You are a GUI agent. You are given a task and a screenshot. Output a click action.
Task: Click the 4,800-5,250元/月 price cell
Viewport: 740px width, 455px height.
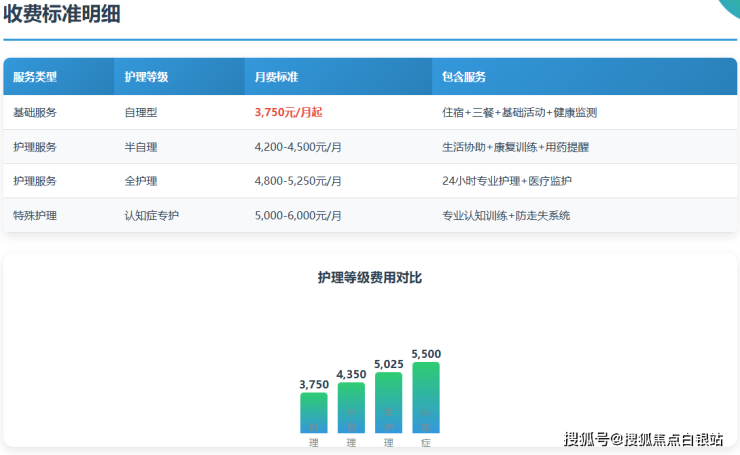pos(298,181)
